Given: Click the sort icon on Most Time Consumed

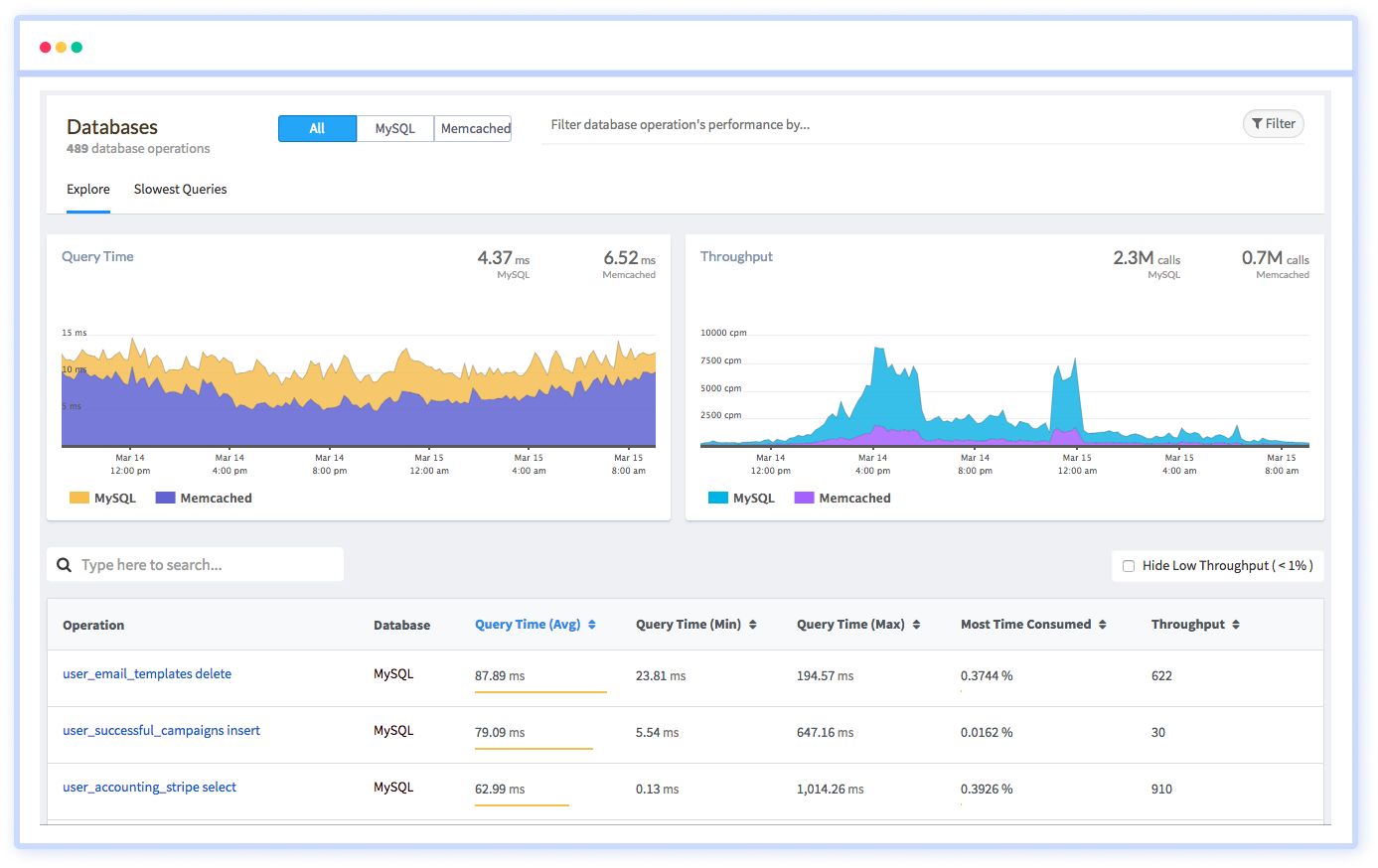Looking at the screenshot, I should coord(1103,624).
